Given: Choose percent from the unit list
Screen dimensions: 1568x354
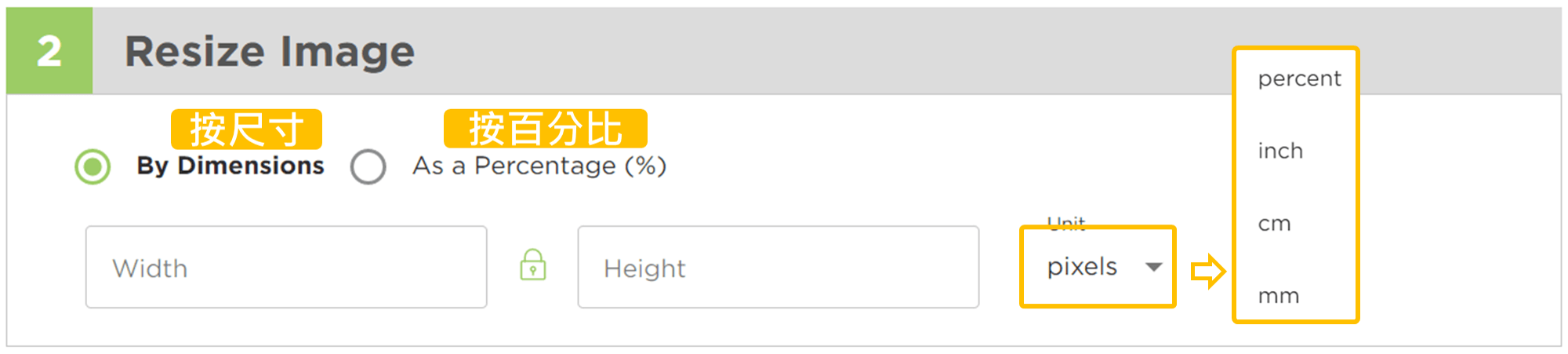Looking at the screenshot, I should [x=1299, y=78].
